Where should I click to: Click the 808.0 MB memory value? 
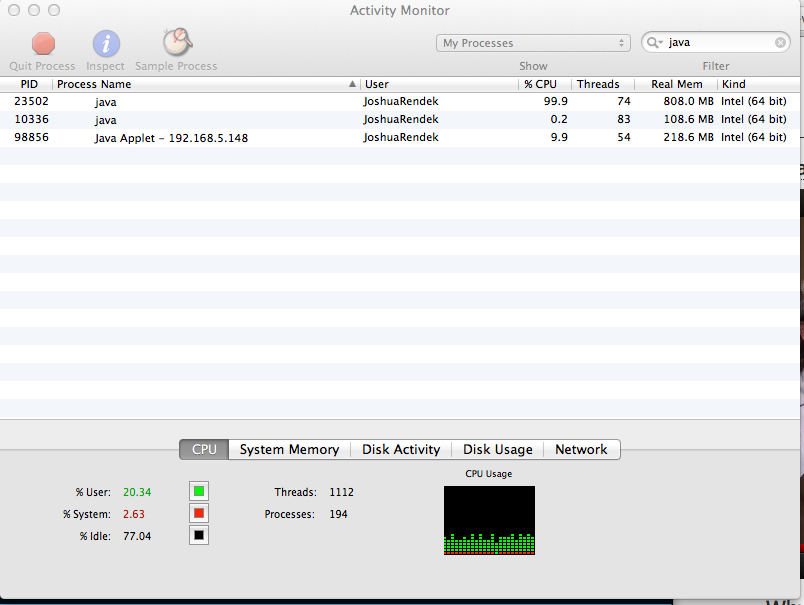tap(688, 102)
